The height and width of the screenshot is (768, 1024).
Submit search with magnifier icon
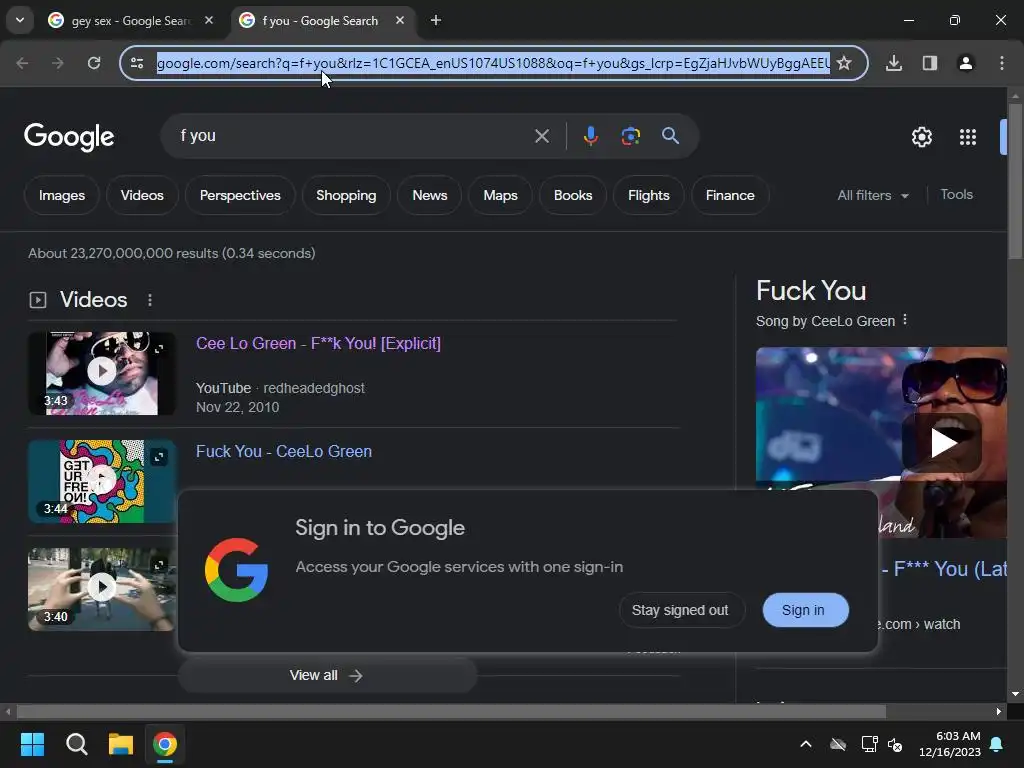pos(670,136)
